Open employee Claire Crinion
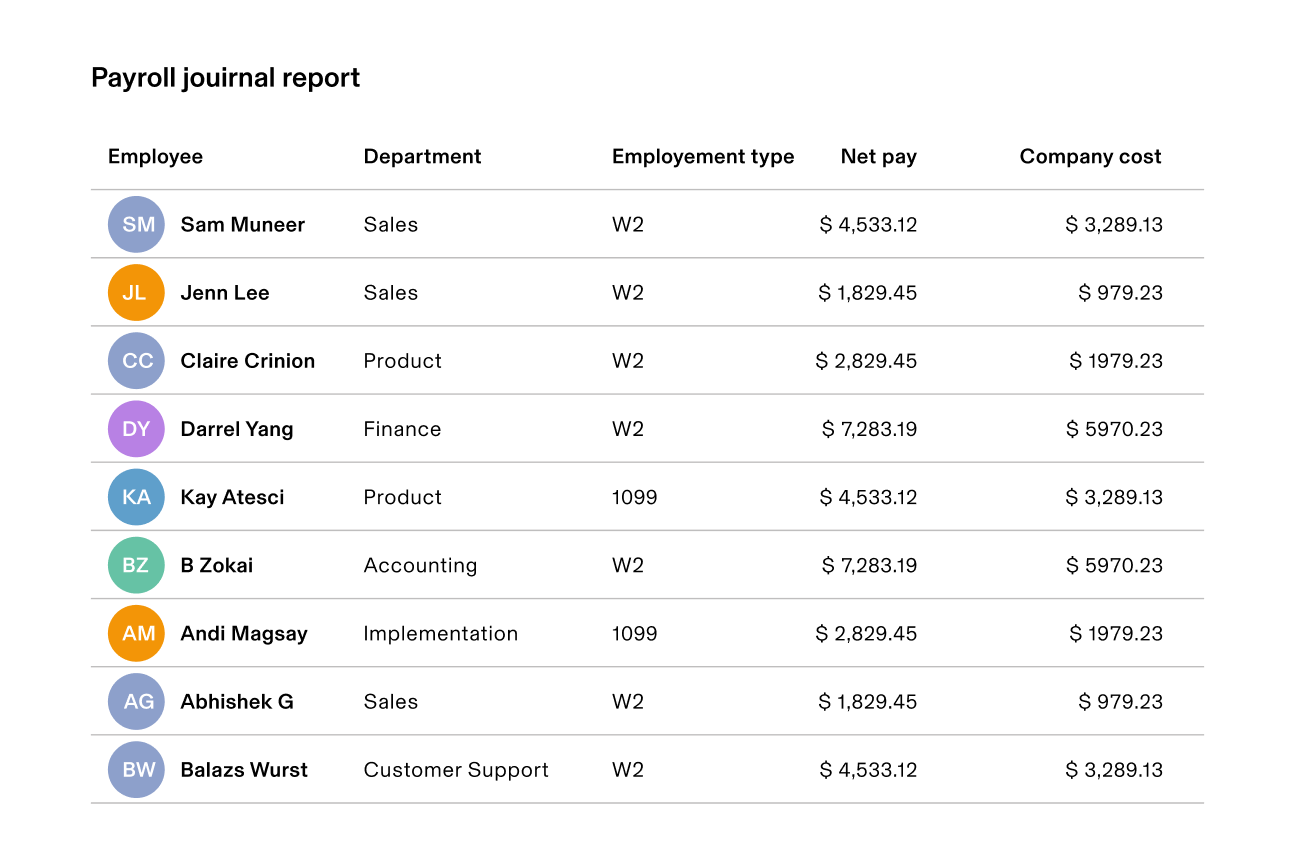 click(247, 360)
